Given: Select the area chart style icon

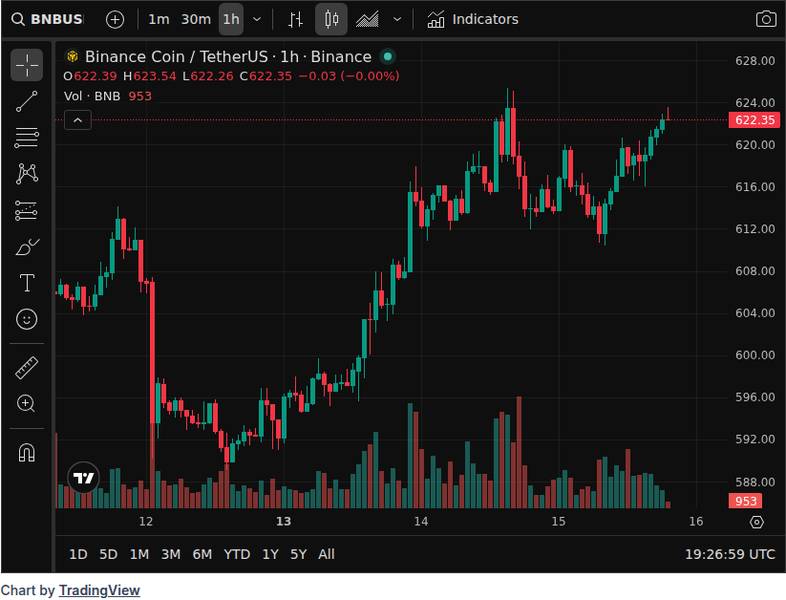Looking at the screenshot, I should pyautogui.click(x=367, y=20).
